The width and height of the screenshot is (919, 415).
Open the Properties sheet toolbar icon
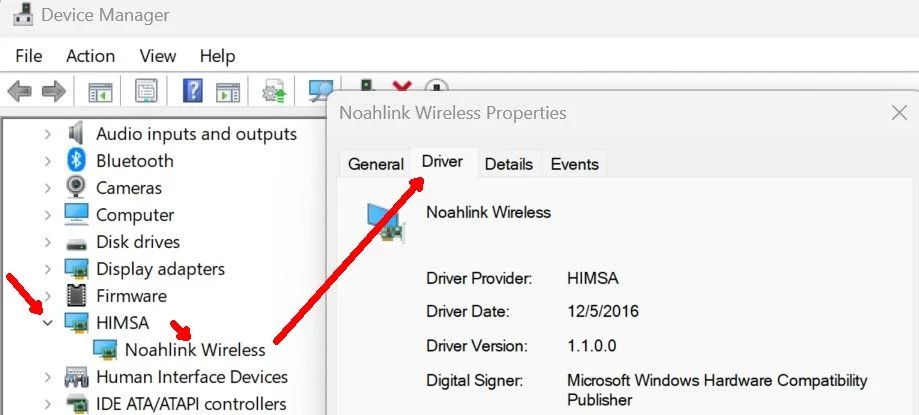tap(146, 91)
